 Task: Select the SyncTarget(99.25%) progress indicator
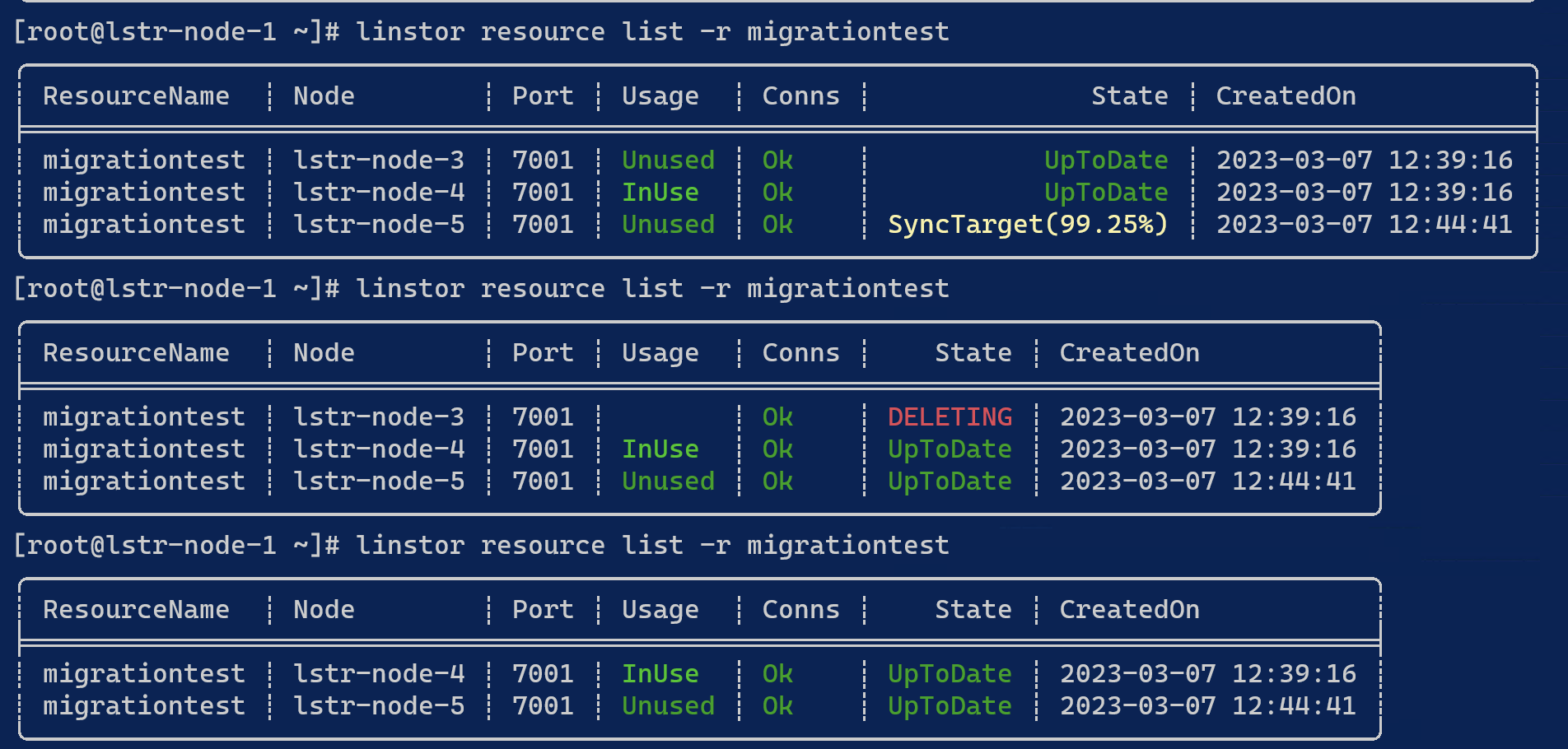(1027, 224)
